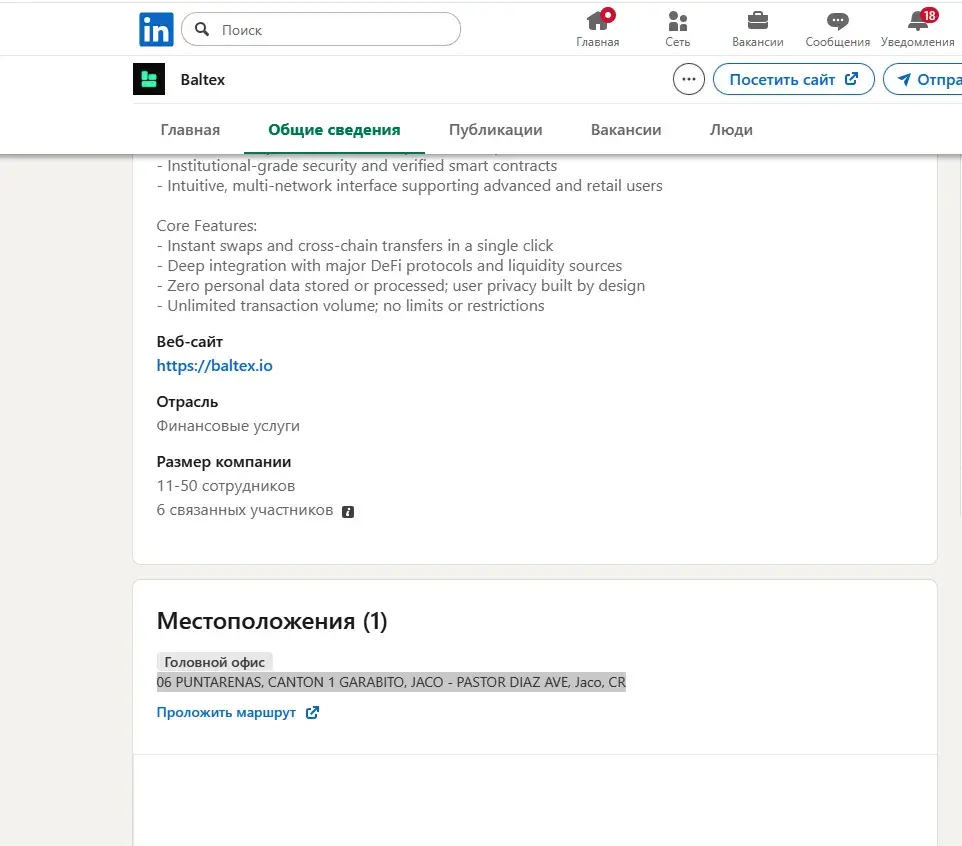The width and height of the screenshot is (962, 846).
Task: Click the info icon beside связанных участников
Action: (x=348, y=512)
